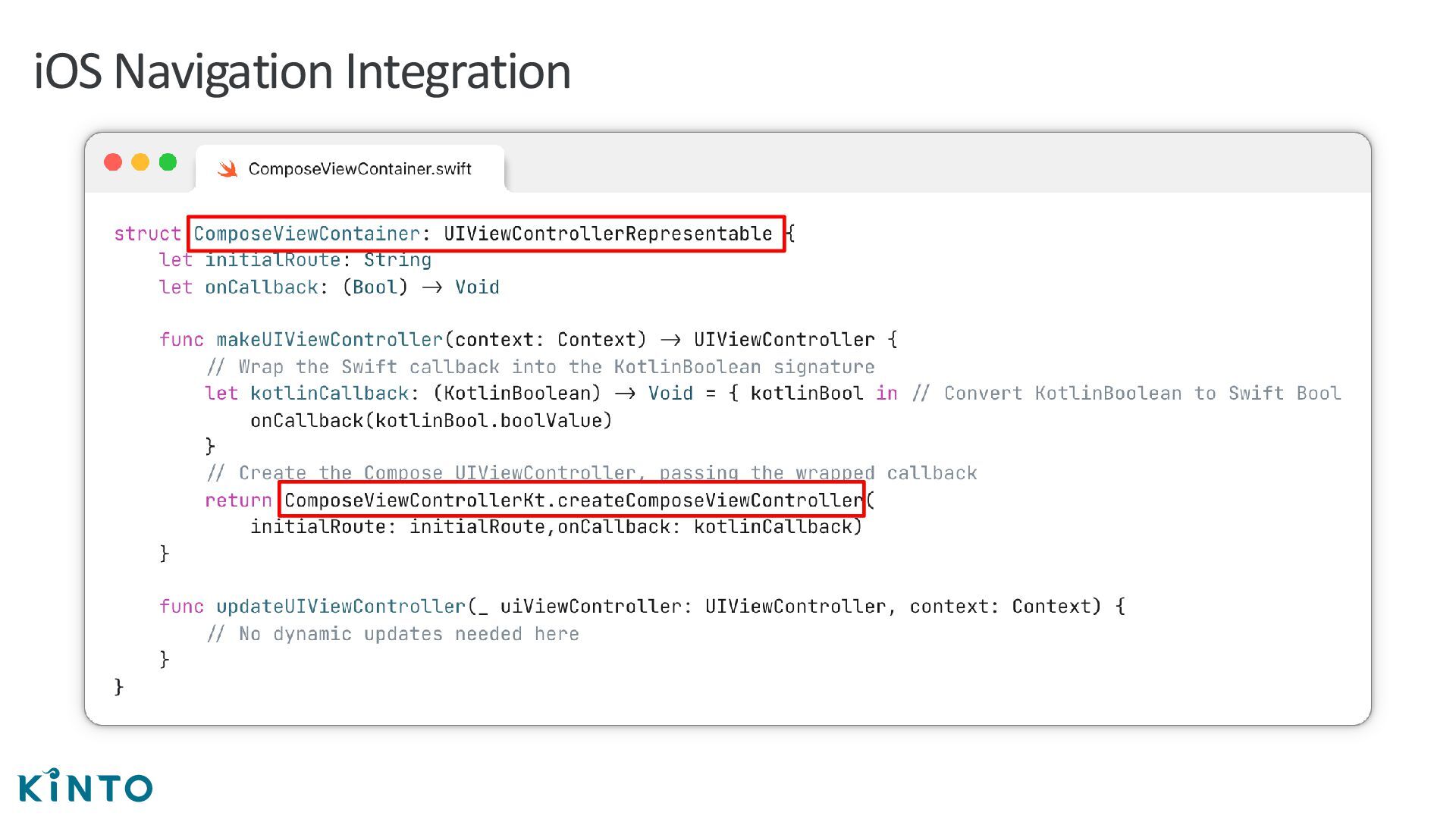Click makeUIViewController function name

[329, 340]
